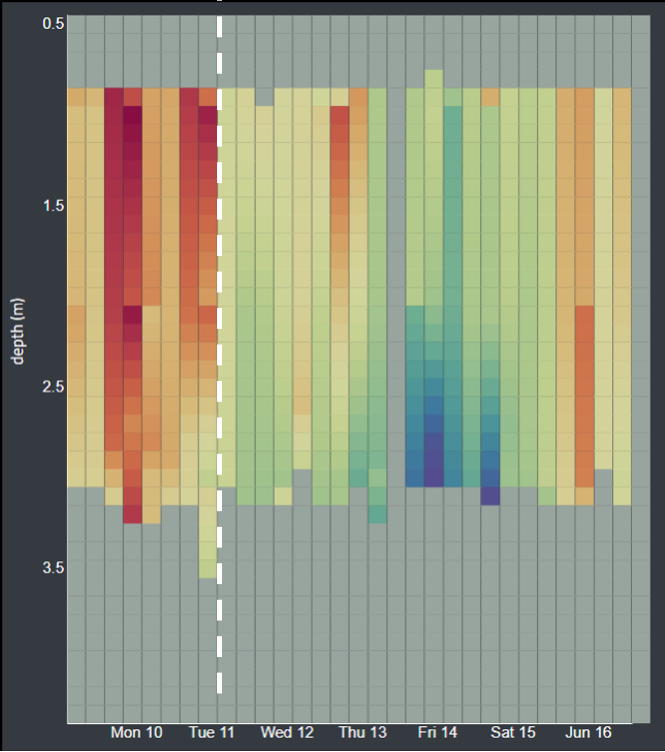The width and height of the screenshot is (665, 752).
Task: Click the topmost light green cell above Fri 14
Action: pyautogui.click(x=434, y=79)
